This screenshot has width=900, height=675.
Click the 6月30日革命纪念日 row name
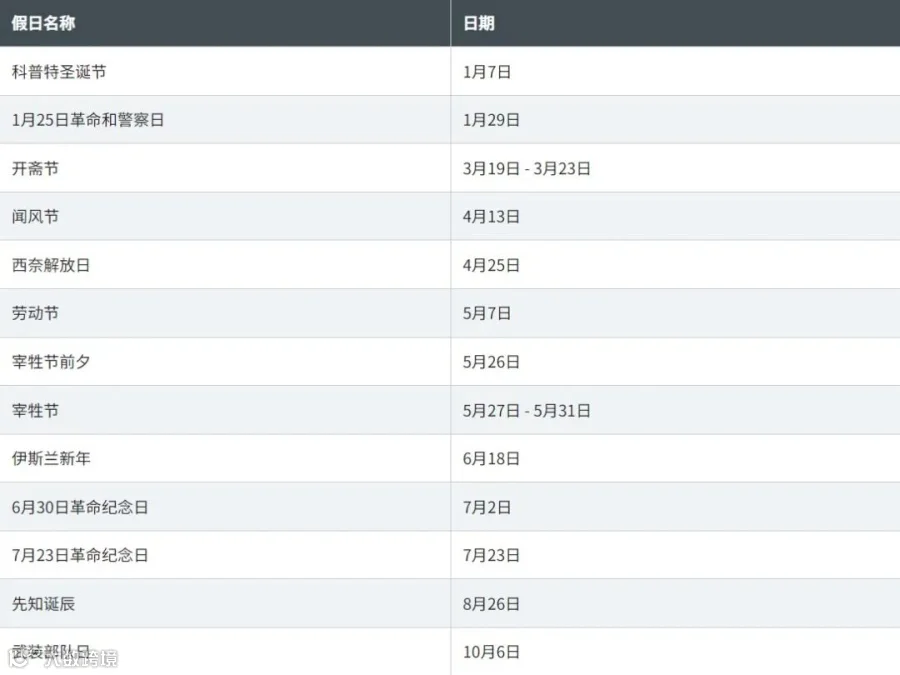[x=80, y=507]
